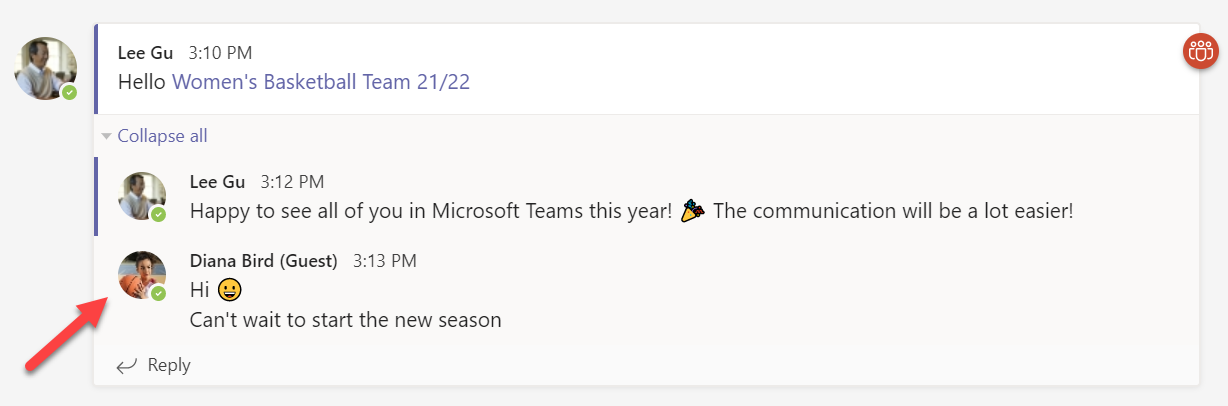Click the Lee Gu name on the 3:12 PM reply
The width and height of the screenshot is (1228, 406).
pos(216,182)
